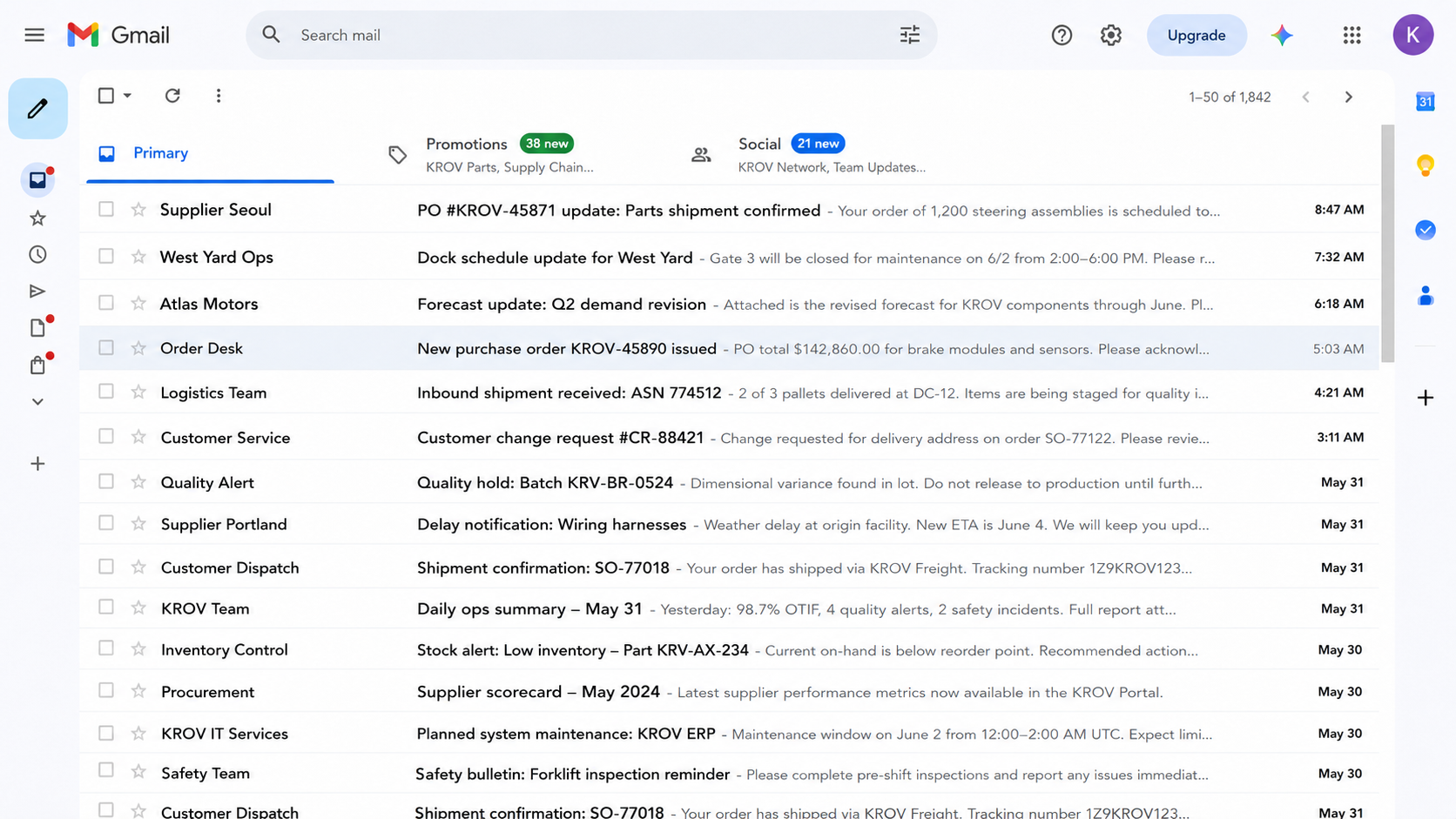
Task: Open Google Tasks side panel
Action: 1425,230
